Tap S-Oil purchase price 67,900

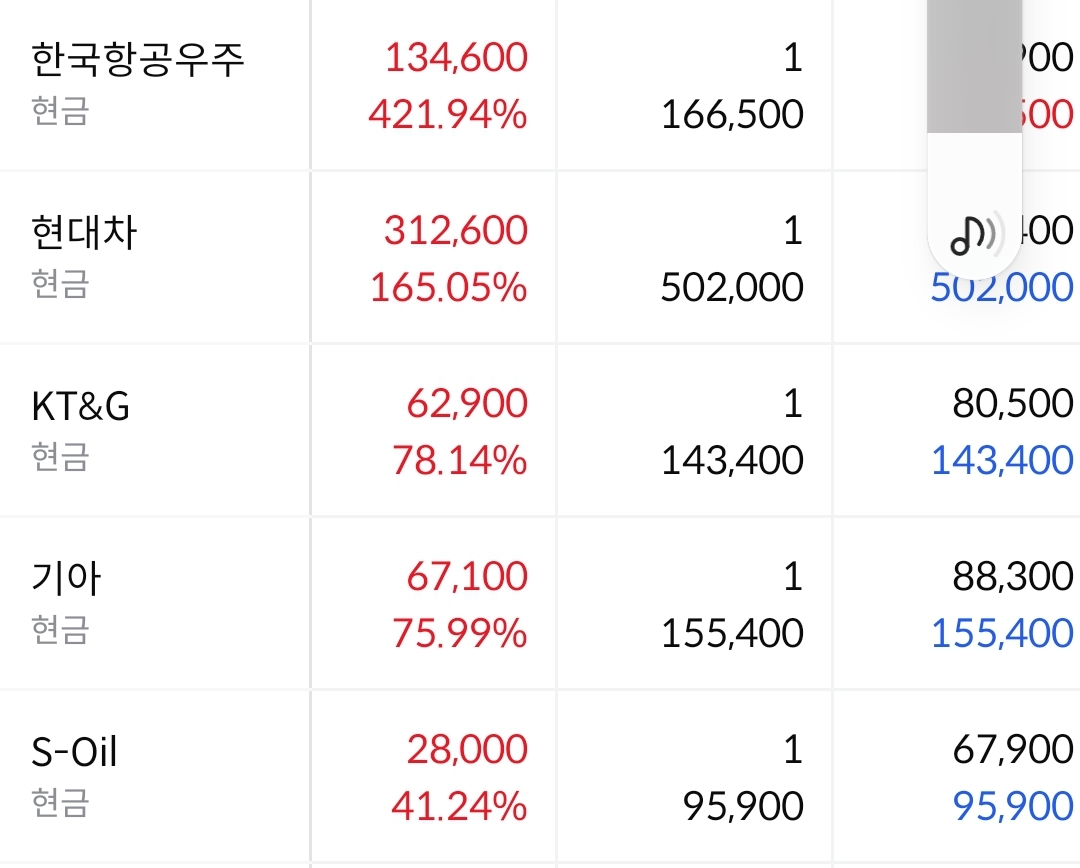(x=1012, y=750)
